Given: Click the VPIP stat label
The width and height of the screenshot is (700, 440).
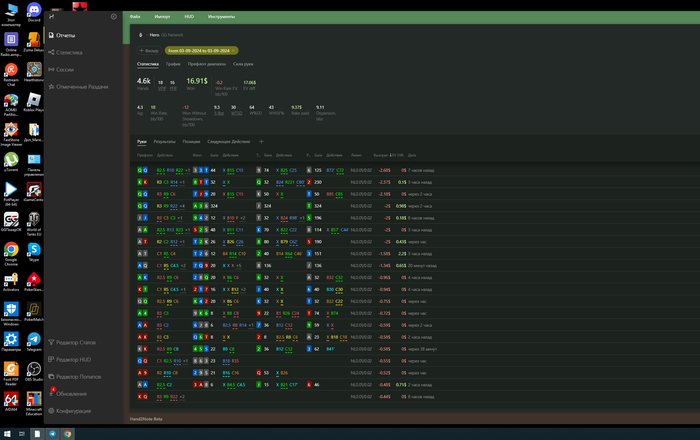Looking at the screenshot, I should click(x=162, y=89).
